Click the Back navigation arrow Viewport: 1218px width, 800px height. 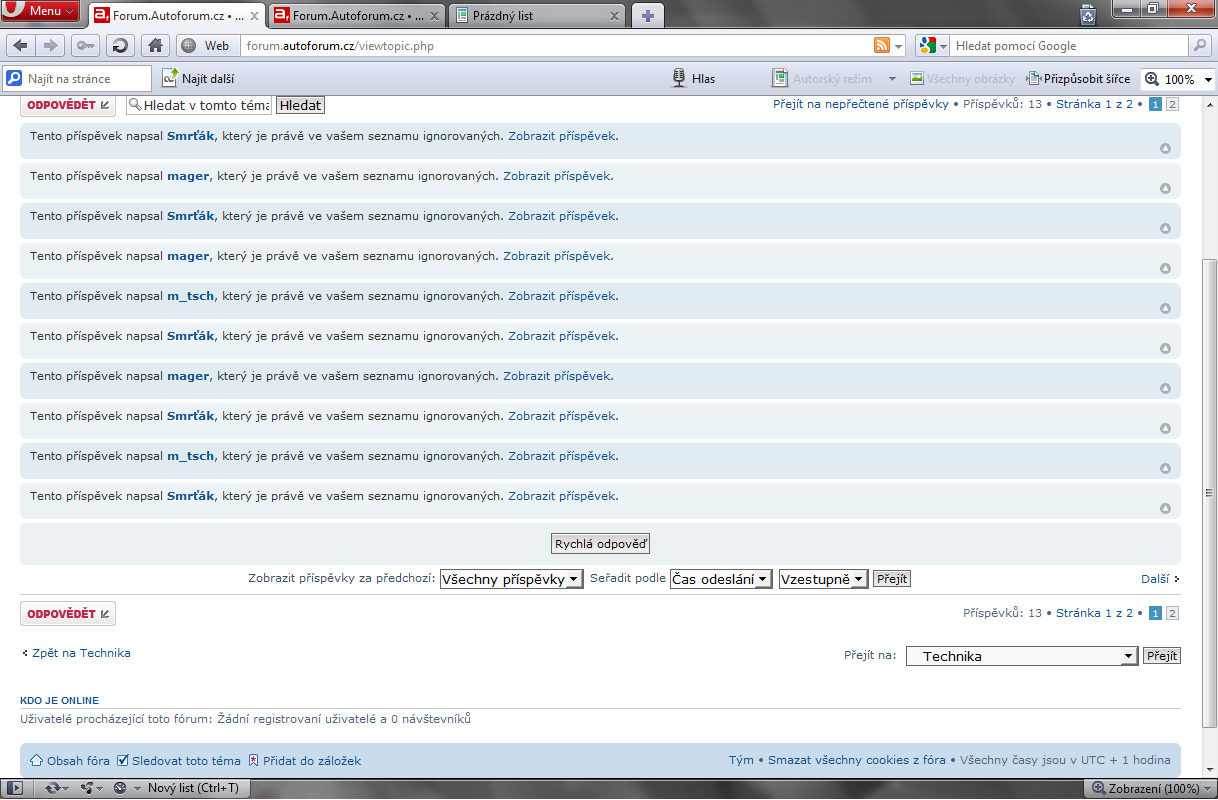tap(20, 46)
